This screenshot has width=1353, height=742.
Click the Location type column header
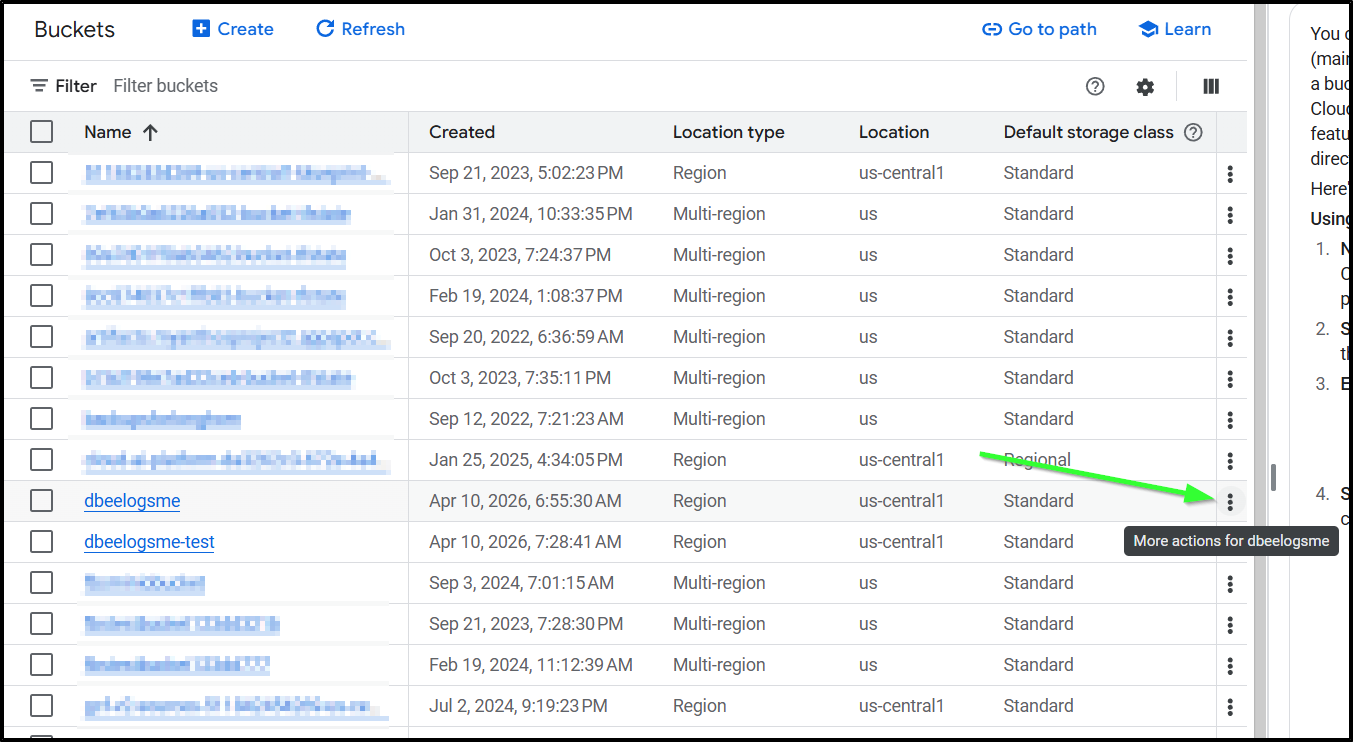tap(728, 132)
